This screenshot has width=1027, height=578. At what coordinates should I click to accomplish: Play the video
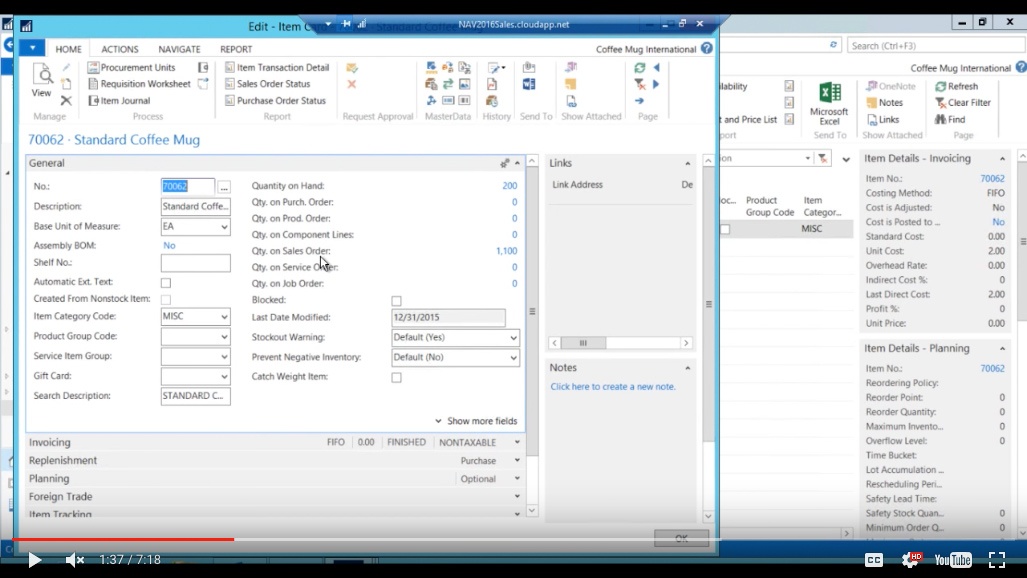[x=34, y=560]
